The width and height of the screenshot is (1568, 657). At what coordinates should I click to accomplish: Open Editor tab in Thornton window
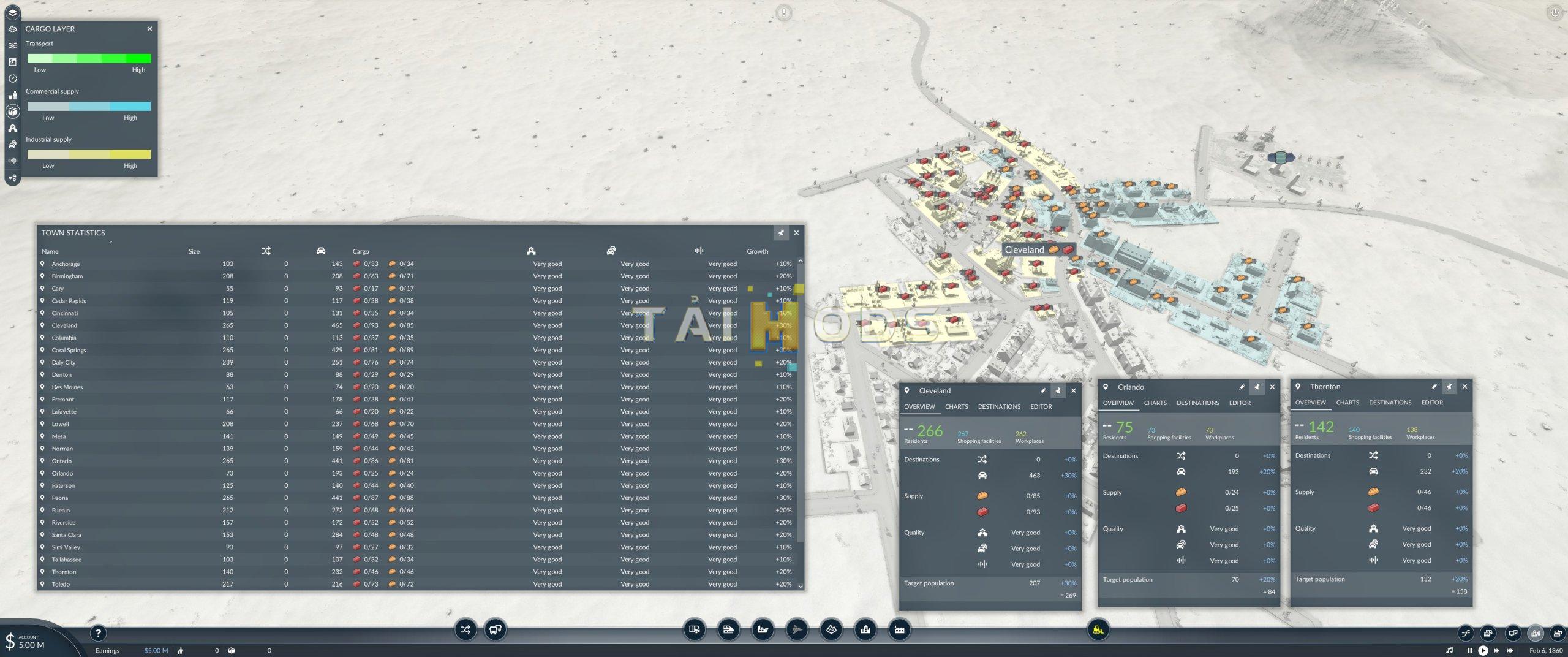click(1432, 403)
